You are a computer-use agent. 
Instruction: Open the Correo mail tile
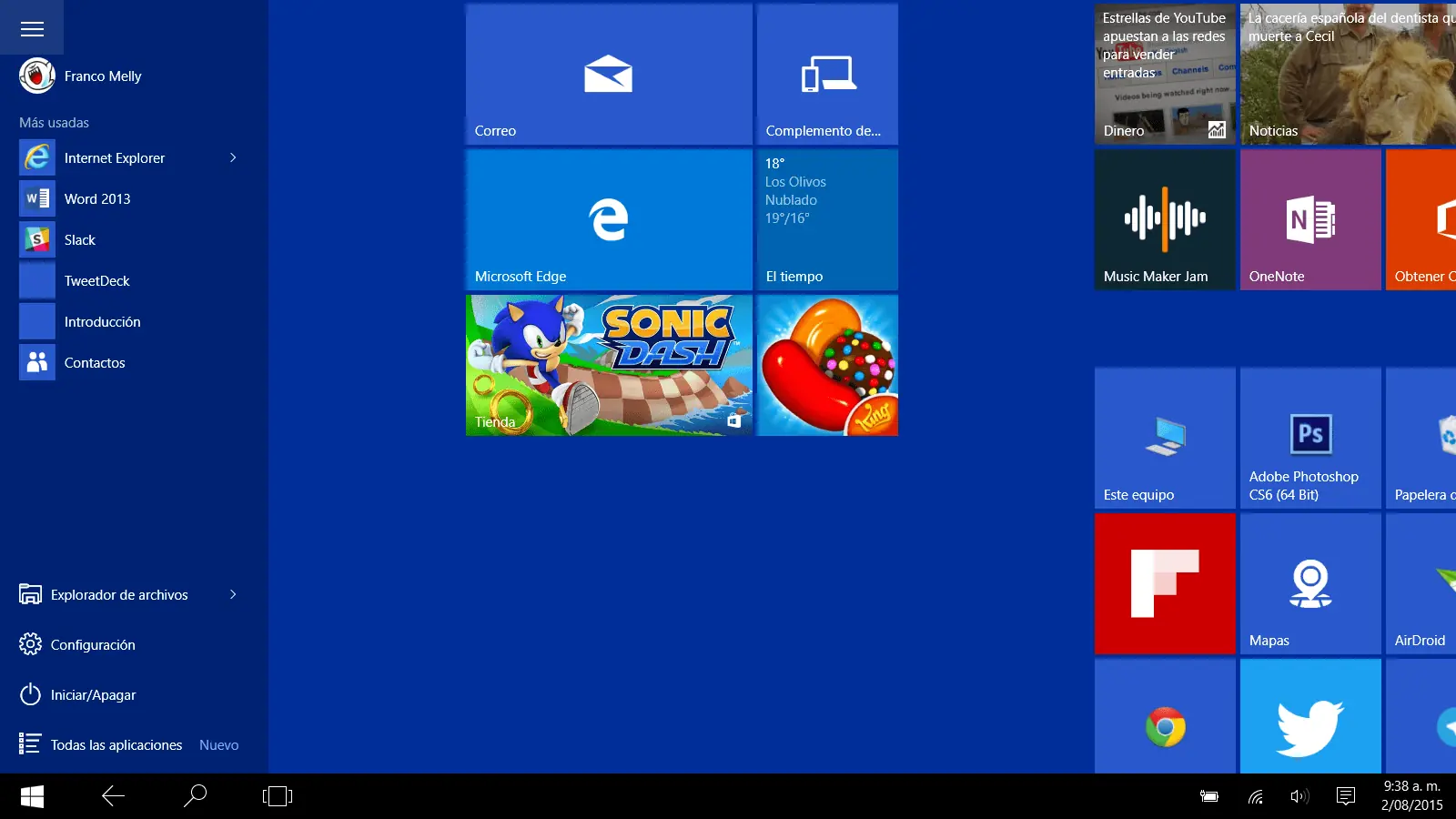coord(609,74)
